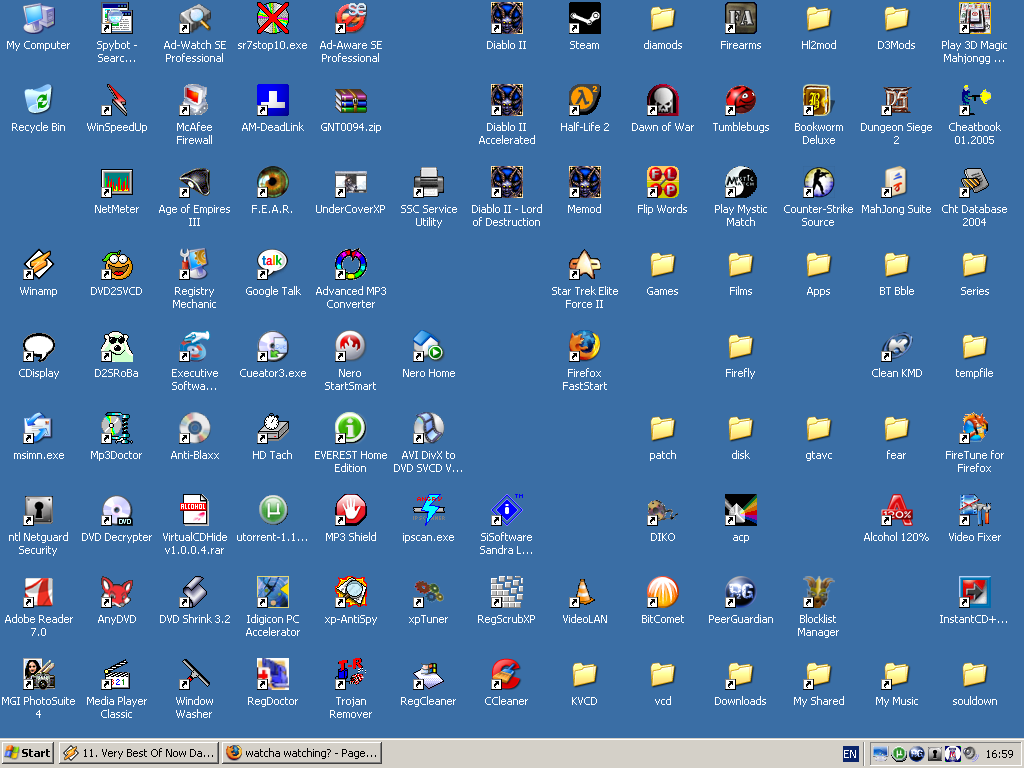Click the EN language indicator

(x=850, y=754)
